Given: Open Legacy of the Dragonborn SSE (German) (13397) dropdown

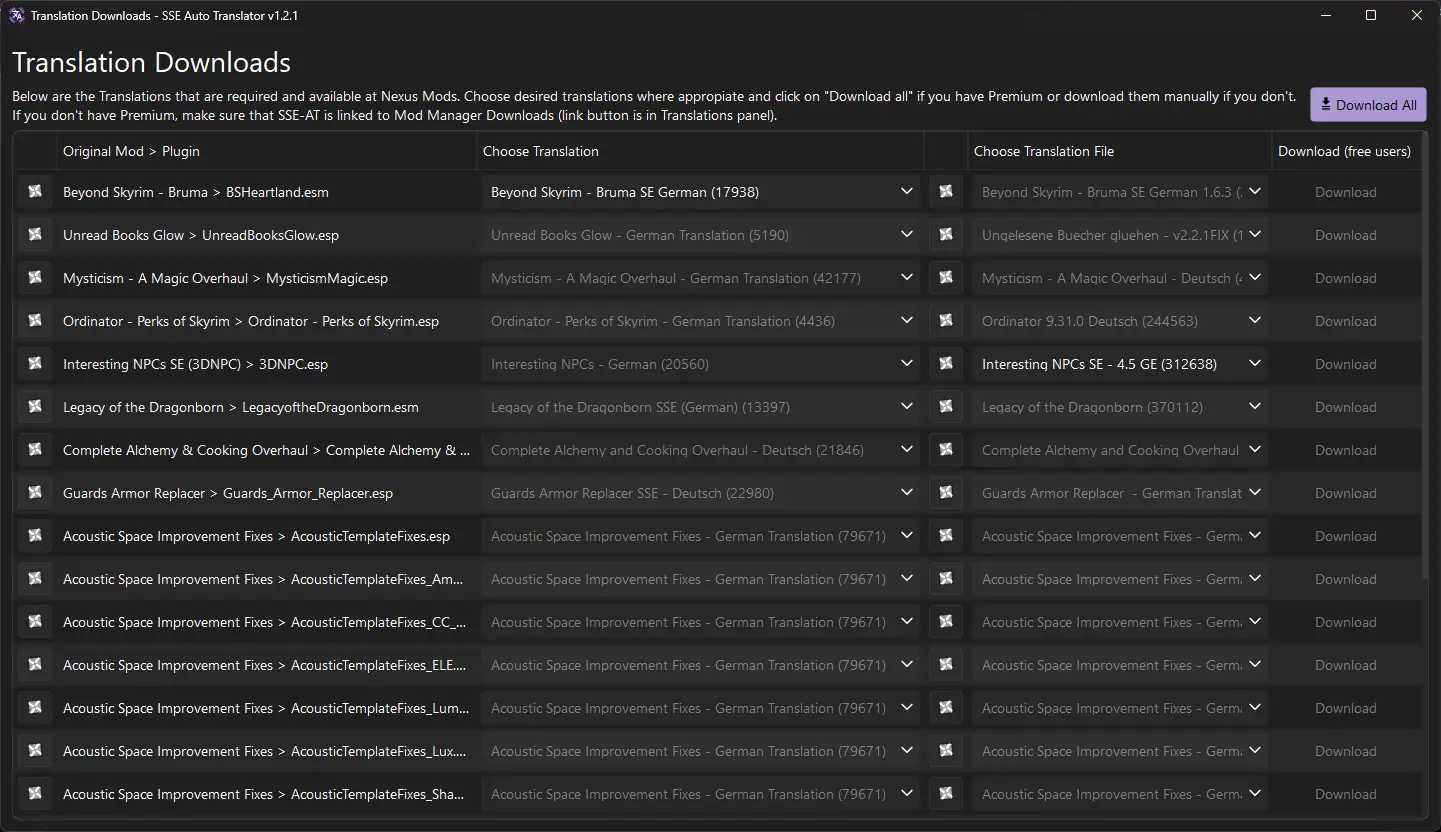Looking at the screenshot, I should [701, 407].
